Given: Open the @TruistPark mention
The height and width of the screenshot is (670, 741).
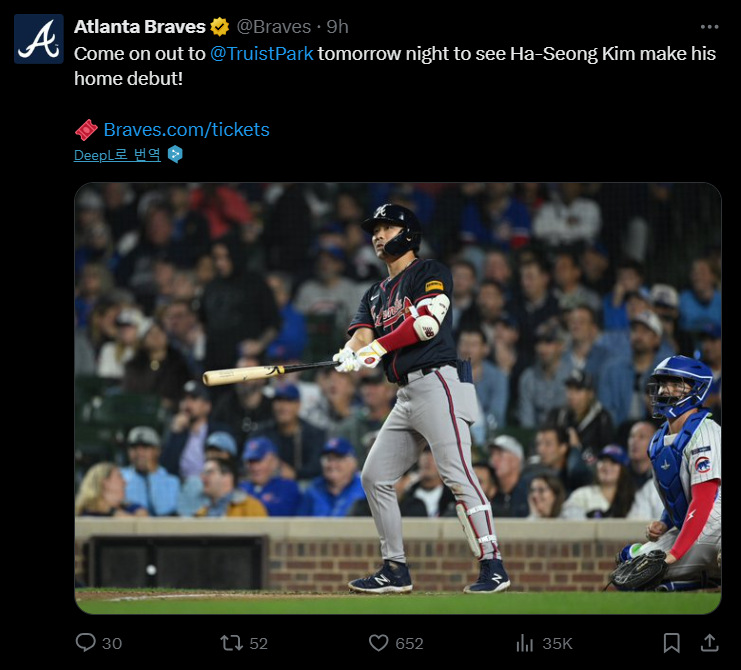Looking at the screenshot, I should (x=261, y=54).
